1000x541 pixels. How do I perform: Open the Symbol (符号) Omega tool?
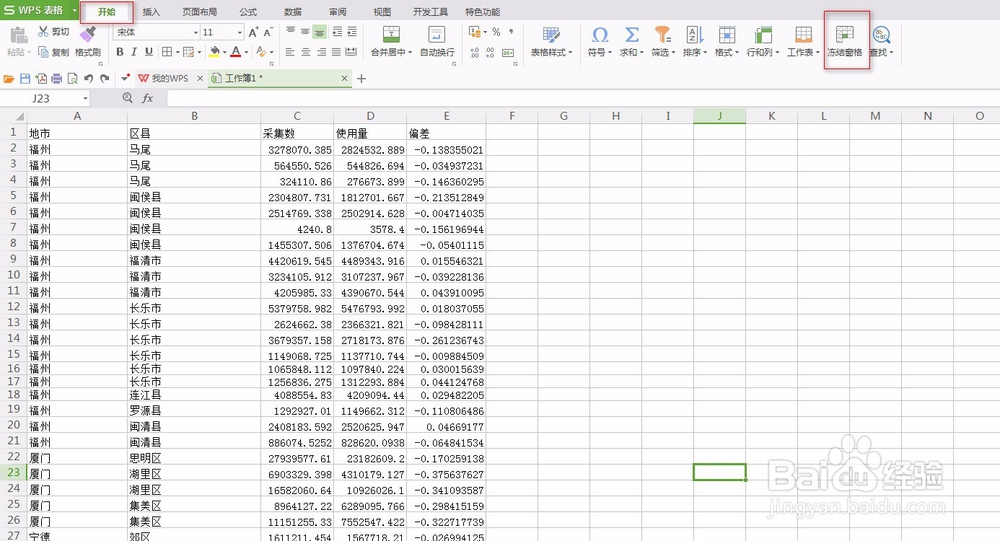pos(599,34)
